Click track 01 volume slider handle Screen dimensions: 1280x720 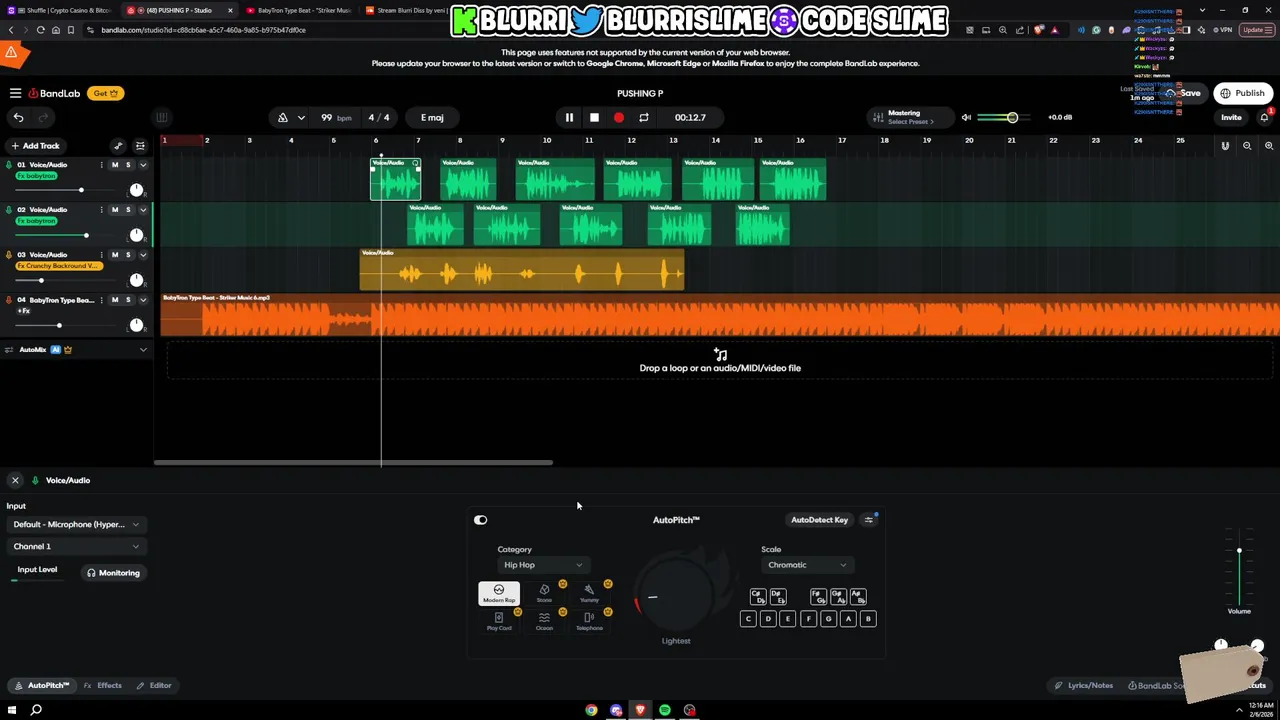(81, 190)
